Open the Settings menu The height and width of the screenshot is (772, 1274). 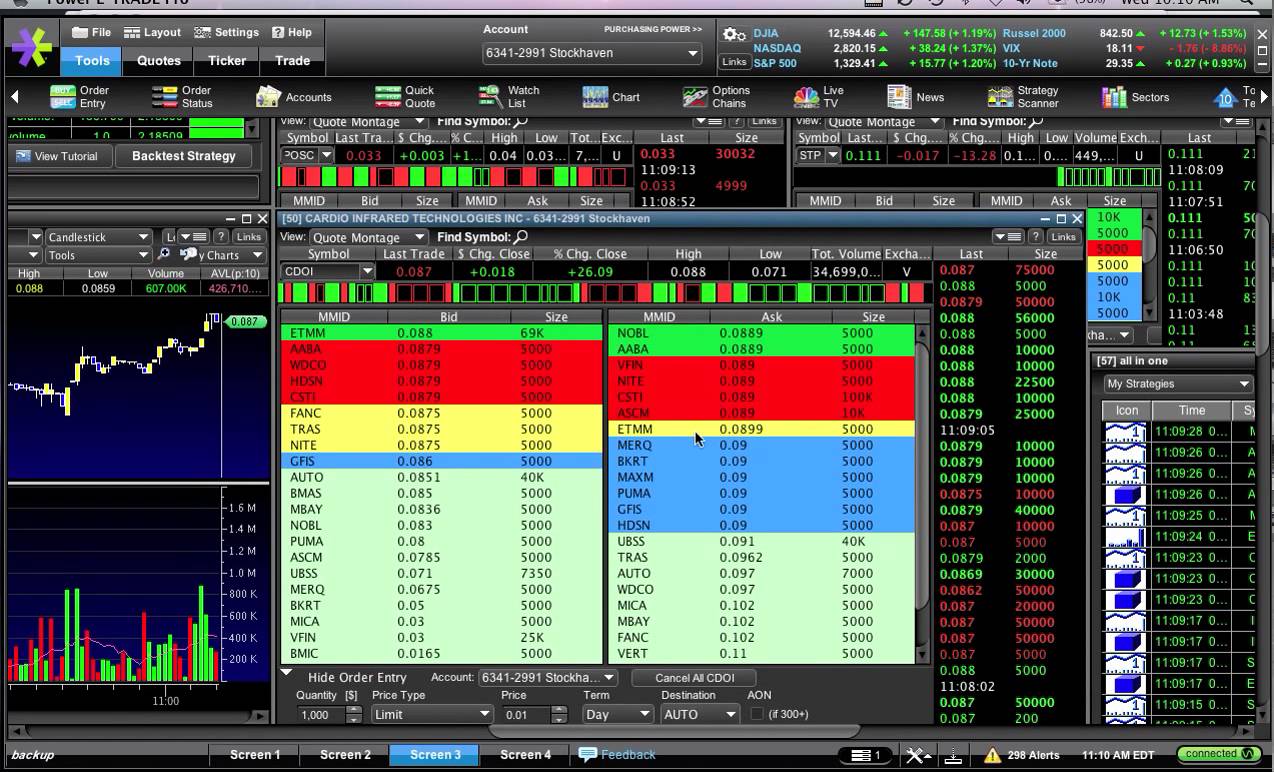[226, 32]
